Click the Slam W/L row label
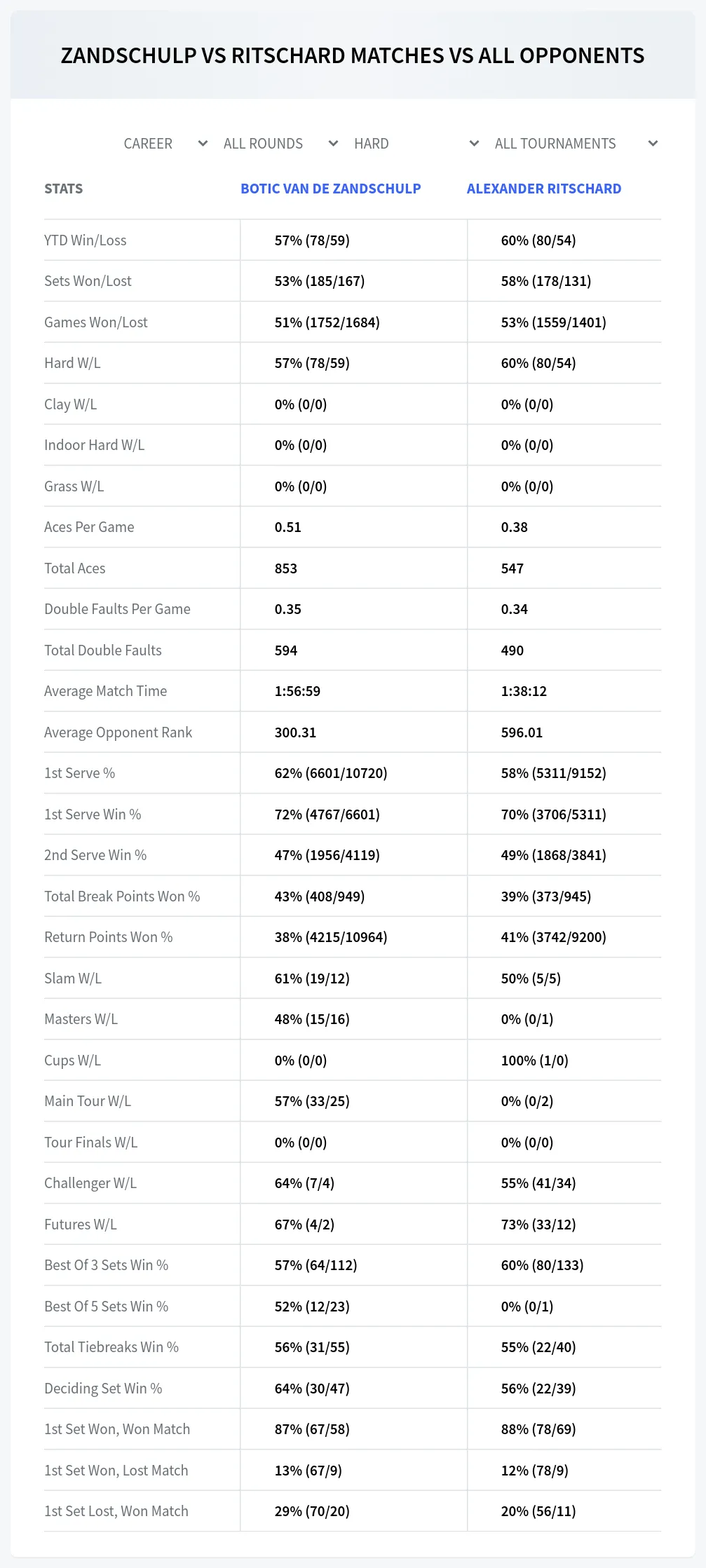This screenshot has height=1568, width=706. (73, 979)
